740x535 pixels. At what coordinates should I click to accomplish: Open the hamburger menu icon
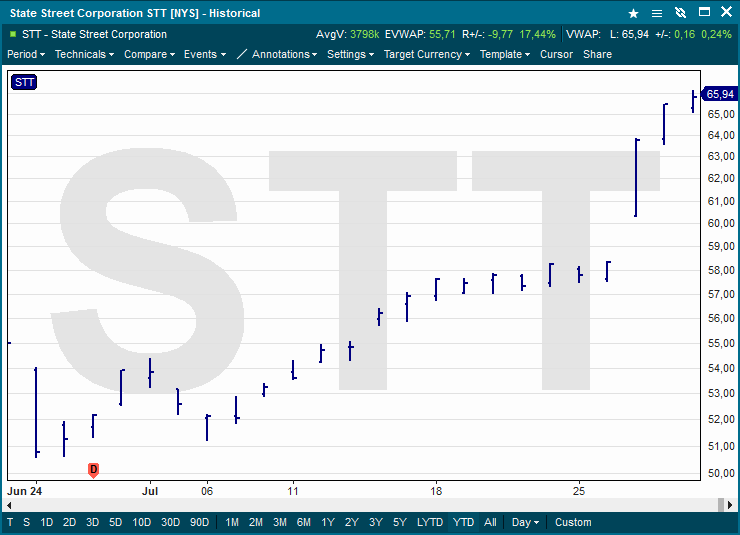(656, 13)
